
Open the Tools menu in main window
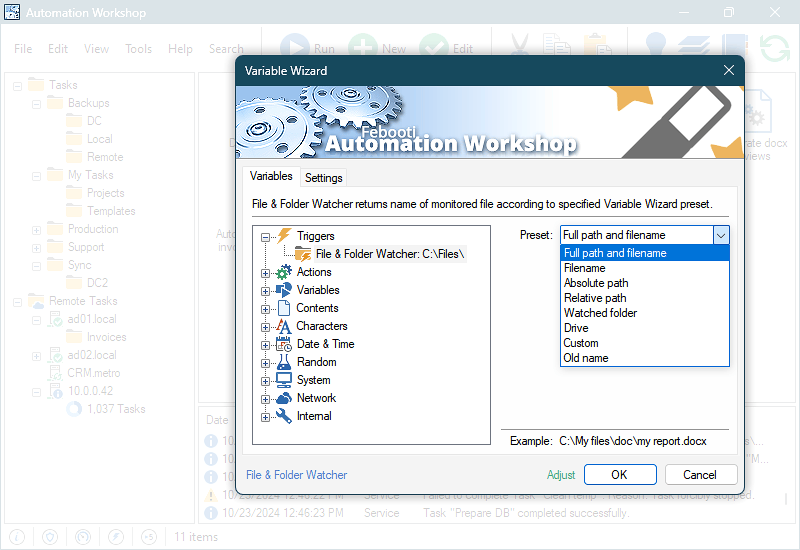click(x=138, y=49)
